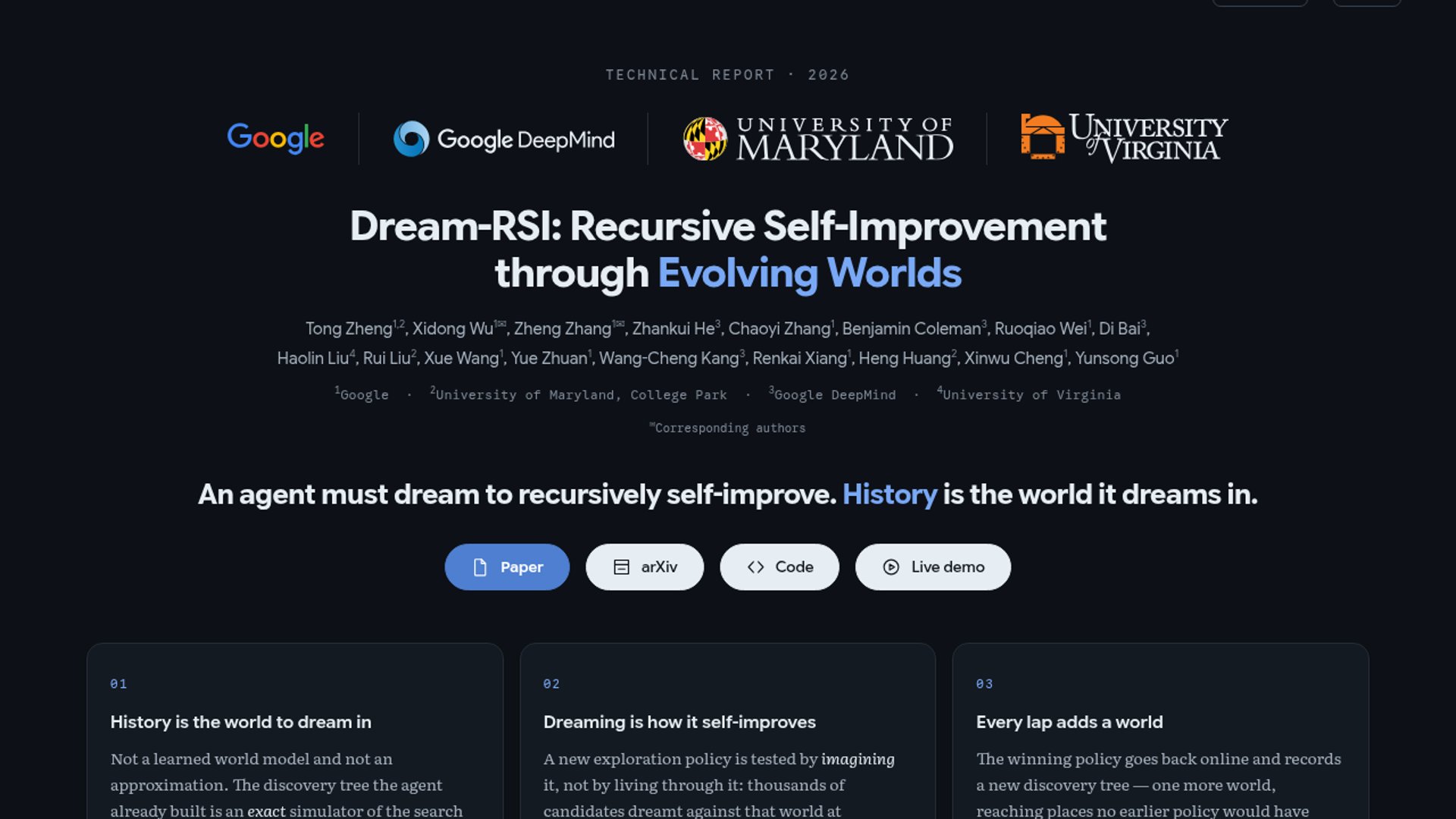Click the Google logo
The width and height of the screenshot is (1456, 819).
click(x=276, y=138)
